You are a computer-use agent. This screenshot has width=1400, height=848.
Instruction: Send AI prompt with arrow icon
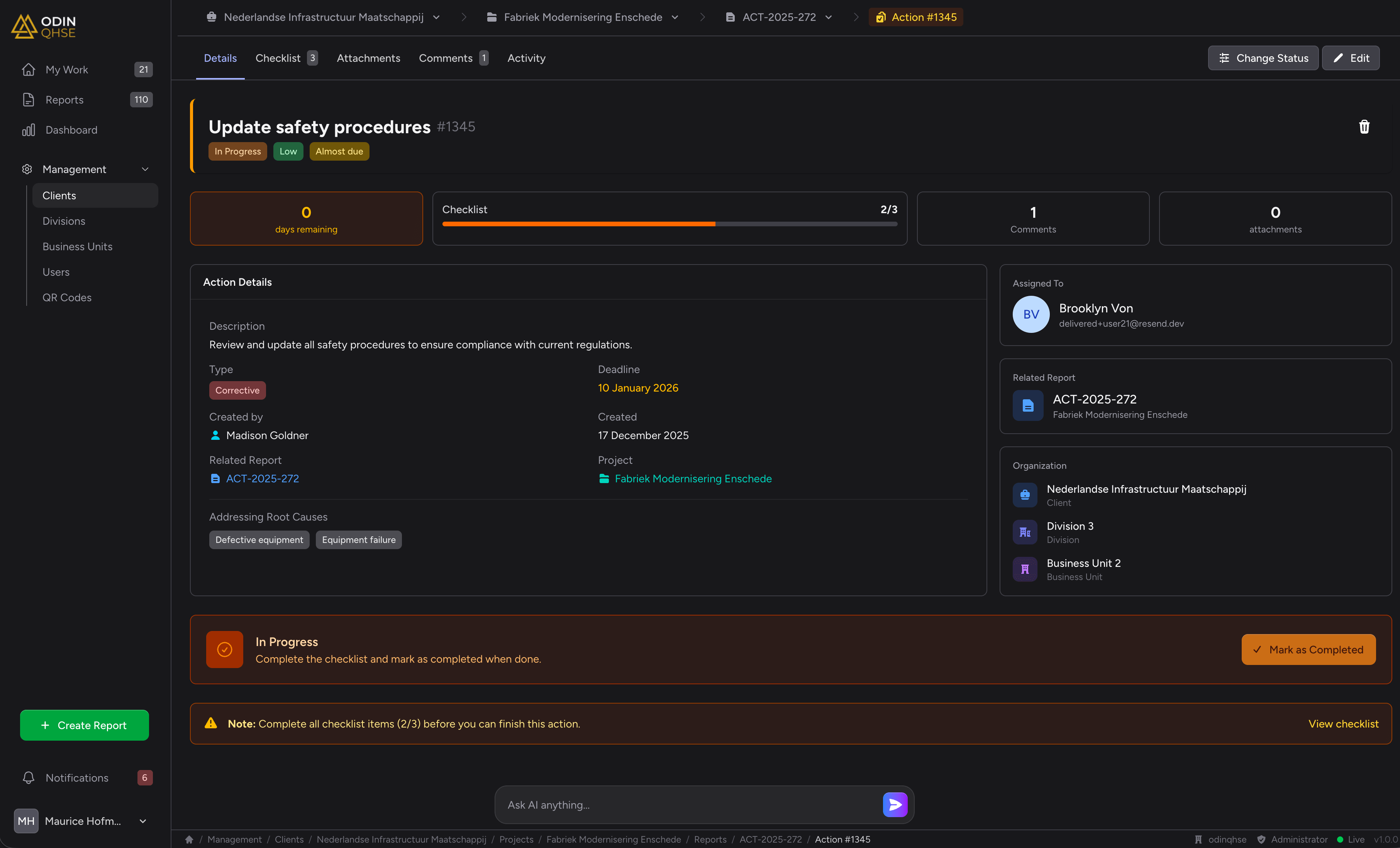pos(895,805)
